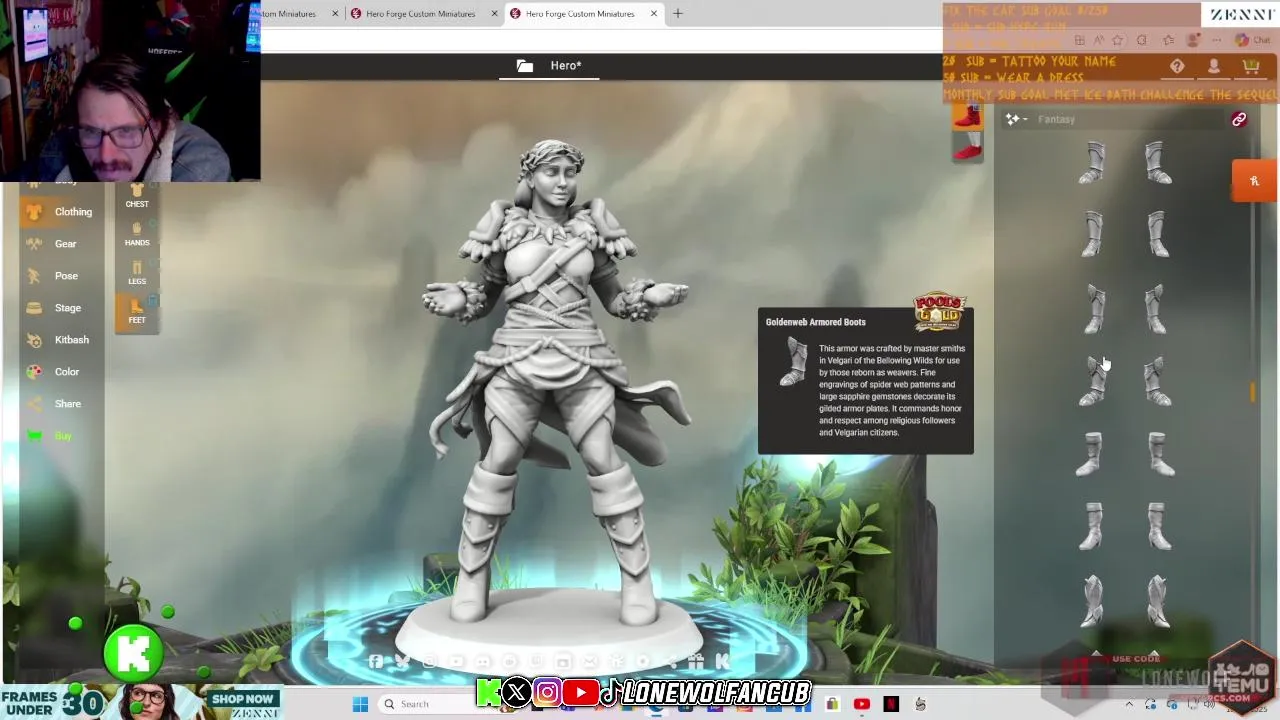Viewport: 1280px width, 720px height.
Task: Click the orange scrollbar handle of boots list
Action: pos(1252,393)
